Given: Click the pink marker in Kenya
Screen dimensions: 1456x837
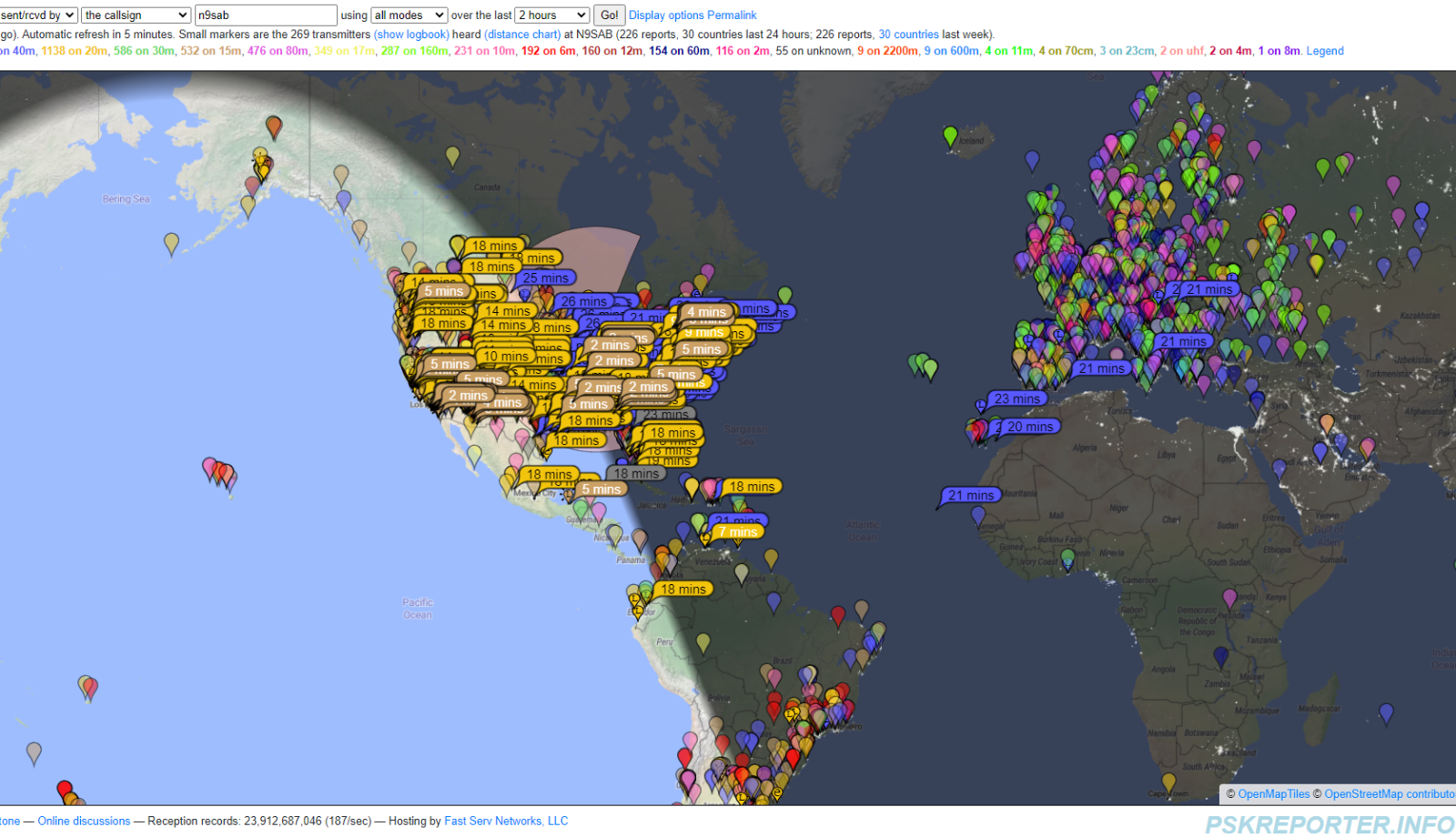Looking at the screenshot, I should [1229, 598].
